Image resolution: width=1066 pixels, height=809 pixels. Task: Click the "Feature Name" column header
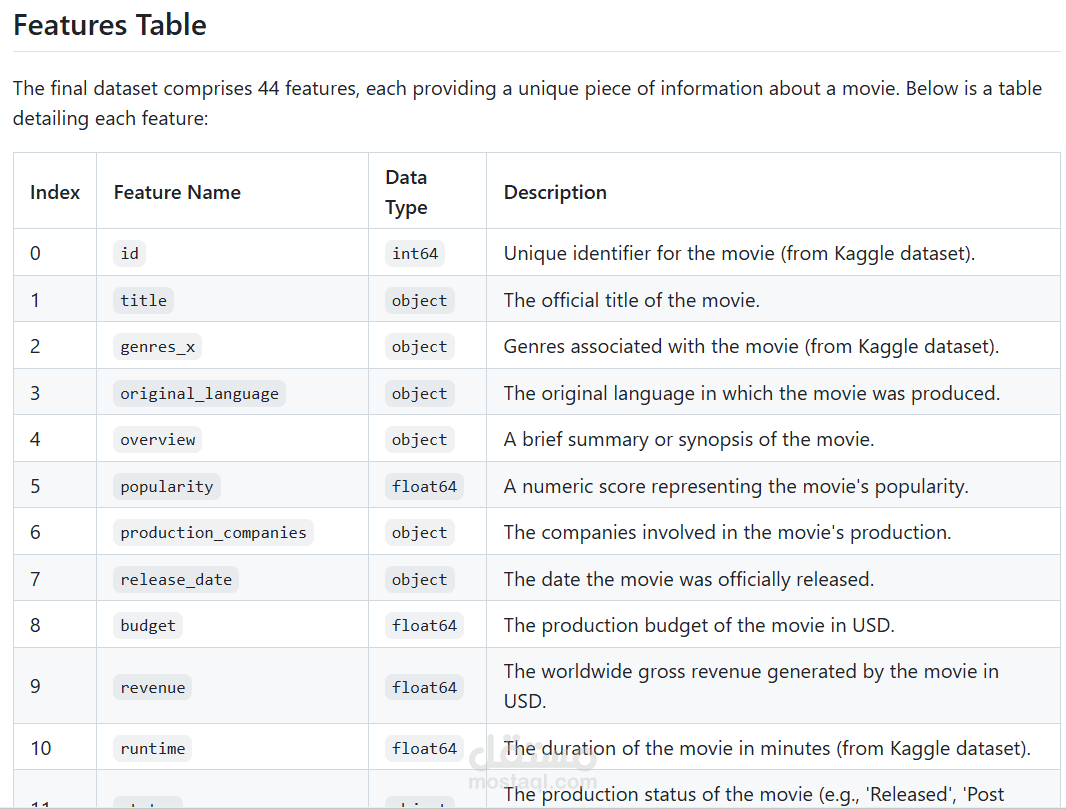pos(177,192)
